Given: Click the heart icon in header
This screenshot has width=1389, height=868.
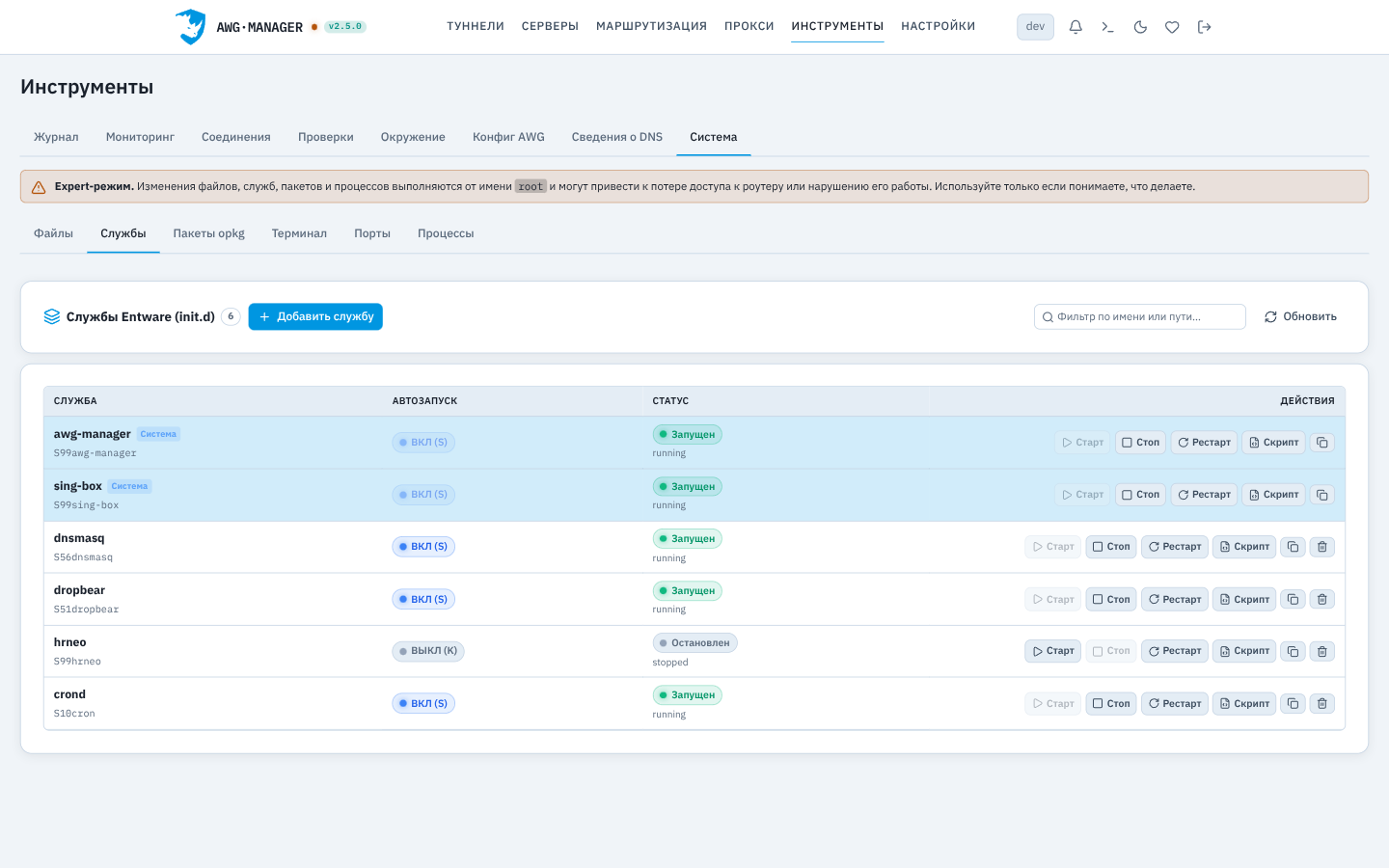Looking at the screenshot, I should (x=1172, y=27).
